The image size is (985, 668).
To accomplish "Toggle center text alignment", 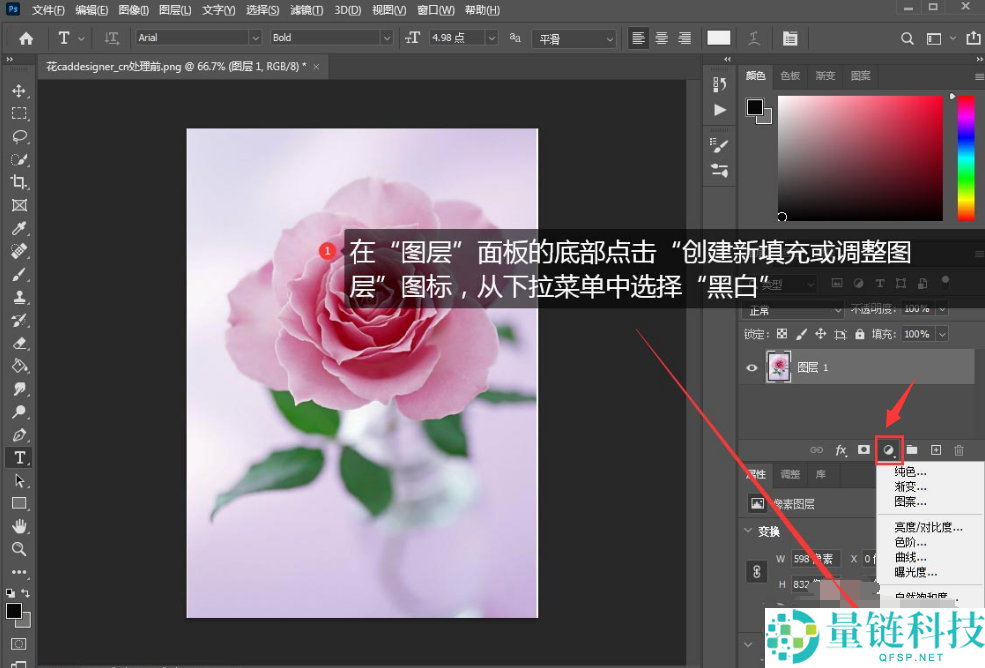I will pos(661,38).
